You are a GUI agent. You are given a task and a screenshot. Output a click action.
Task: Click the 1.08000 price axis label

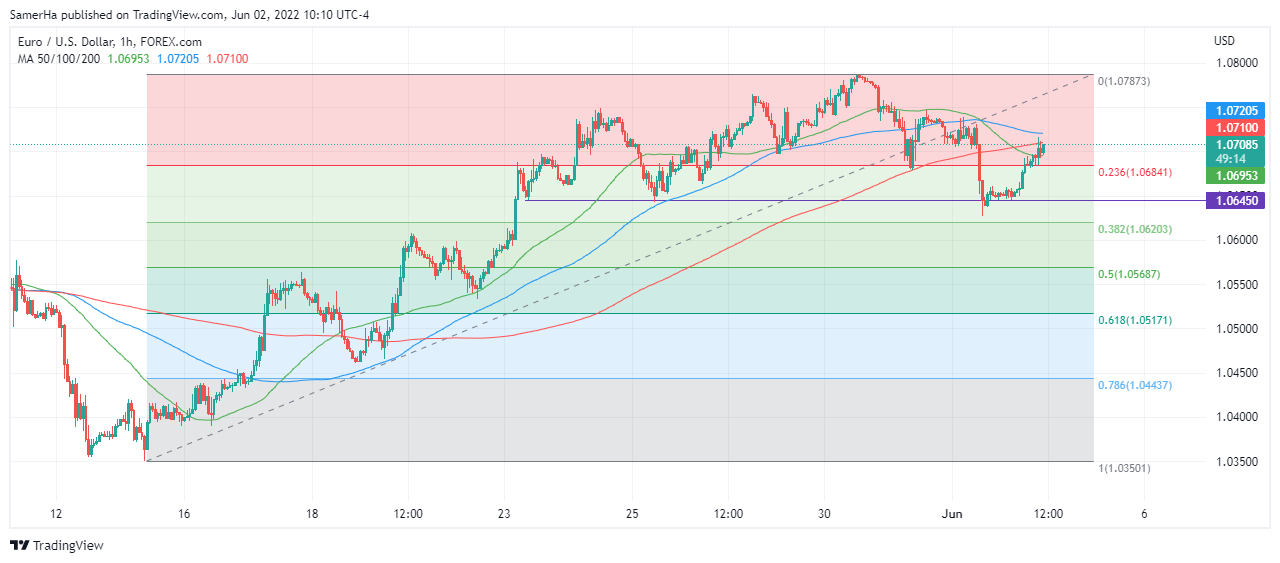click(x=1236, y=63)
